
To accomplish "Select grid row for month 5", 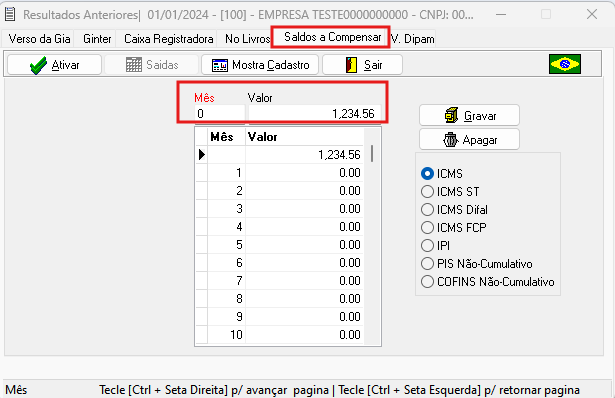I will (280, 245).
